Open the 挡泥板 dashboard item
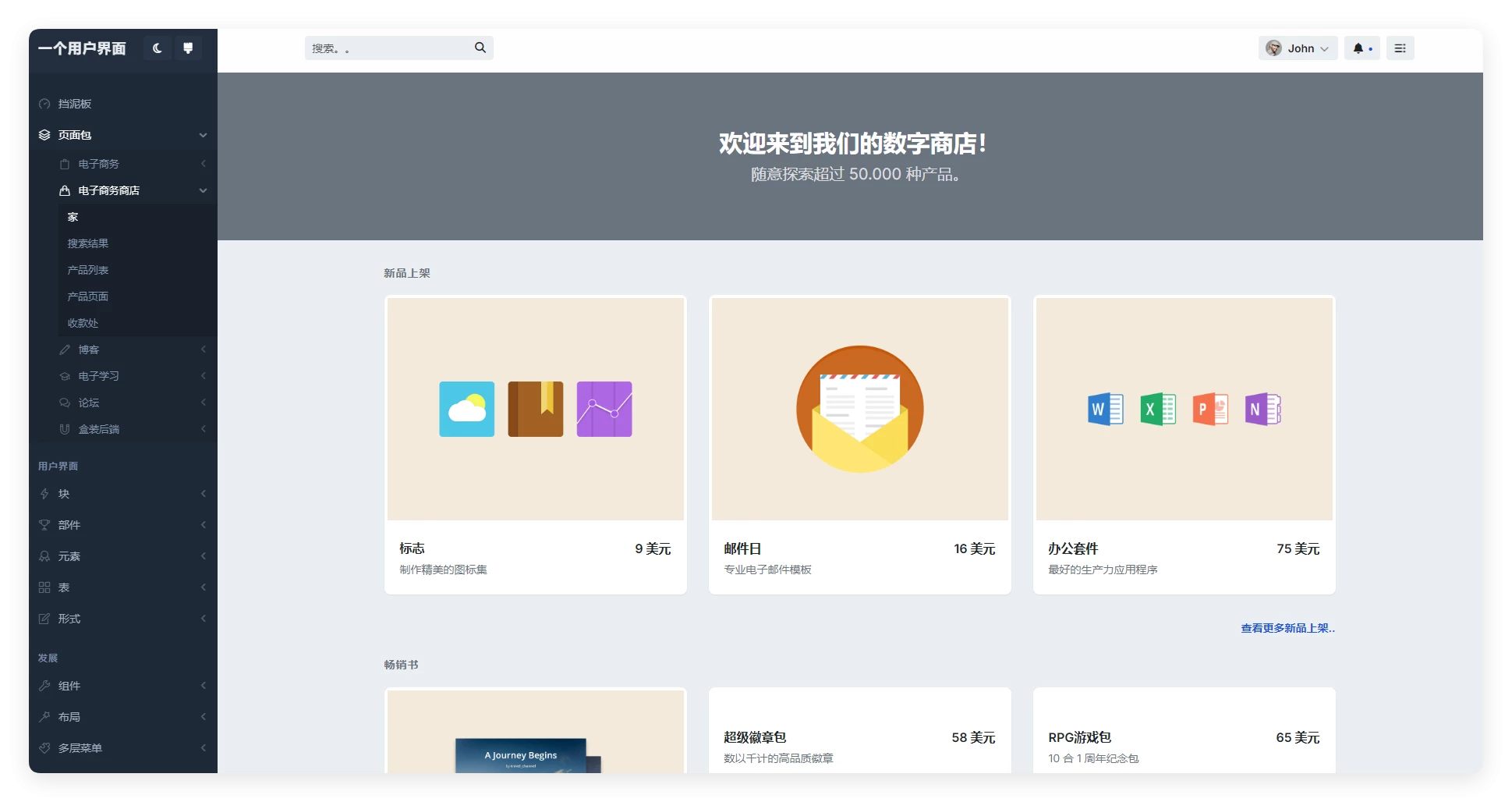This screenshot has height=802, width=1512. (75, 104)
